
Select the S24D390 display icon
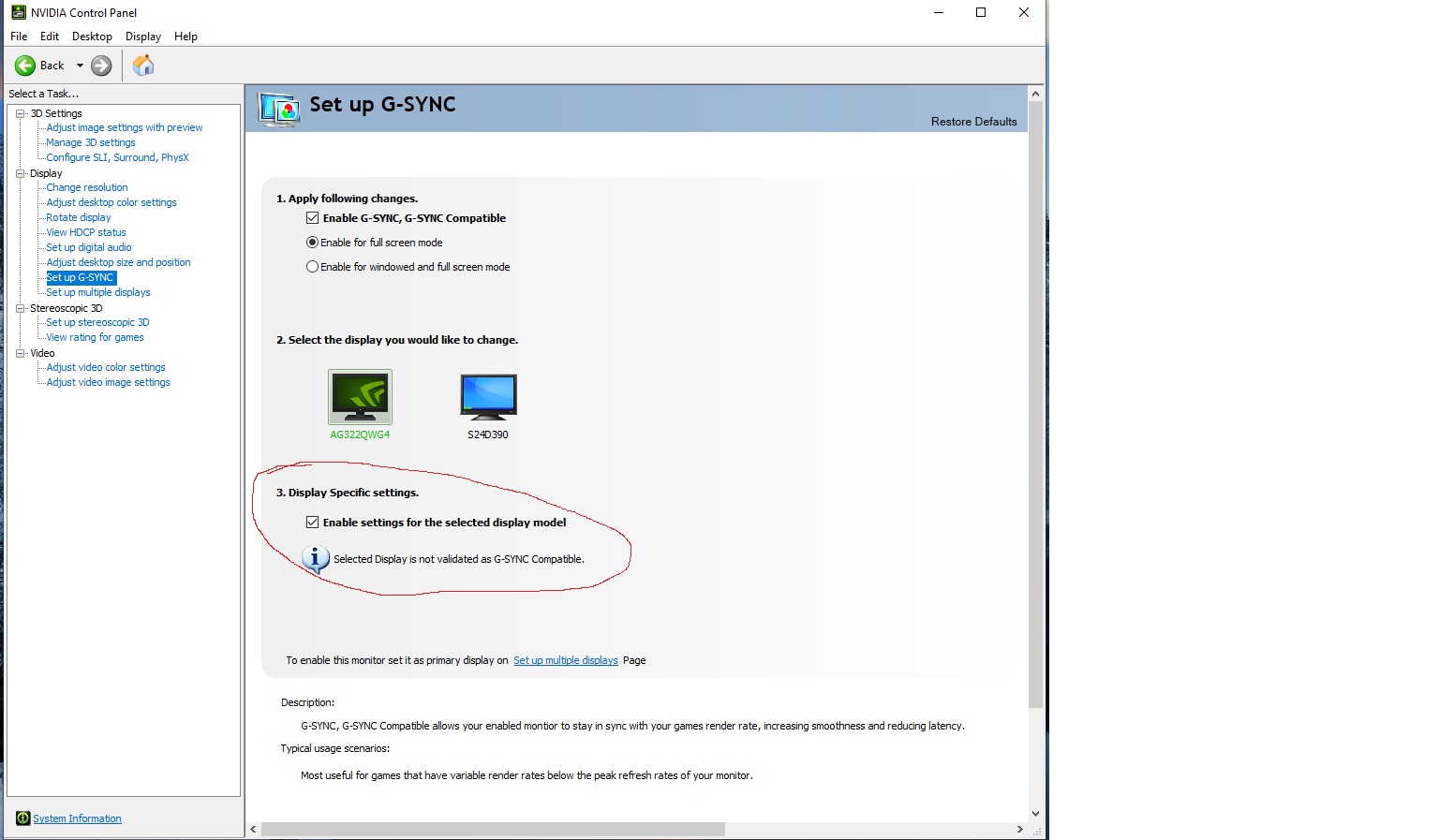[488, 396]
